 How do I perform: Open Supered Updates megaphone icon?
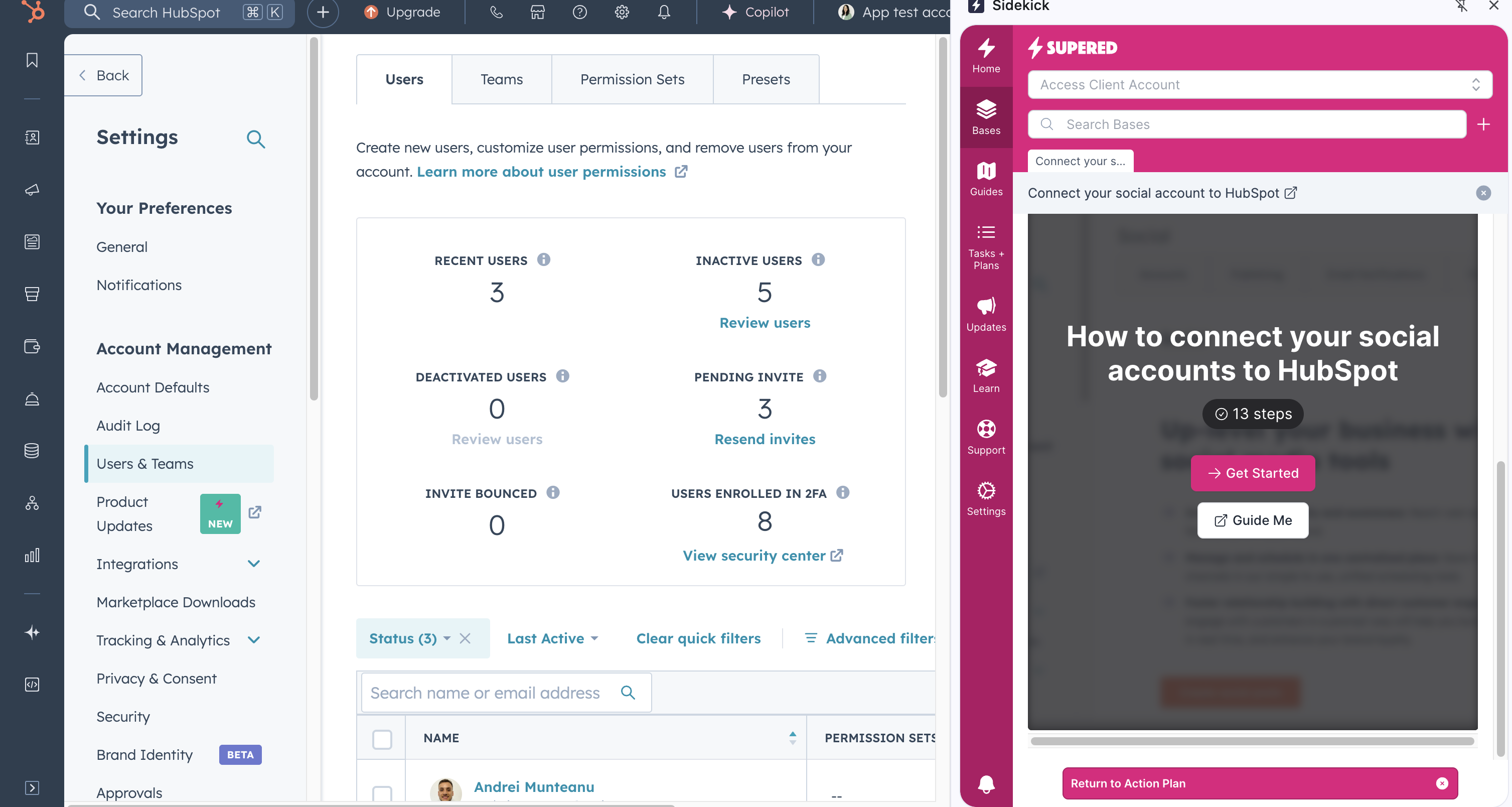click(x=986, y=314)
